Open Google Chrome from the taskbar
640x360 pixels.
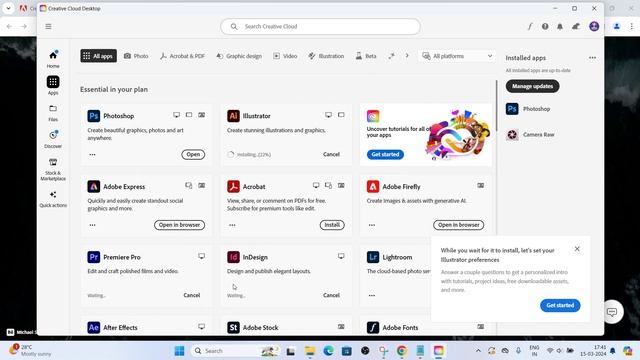coord(402,351)
